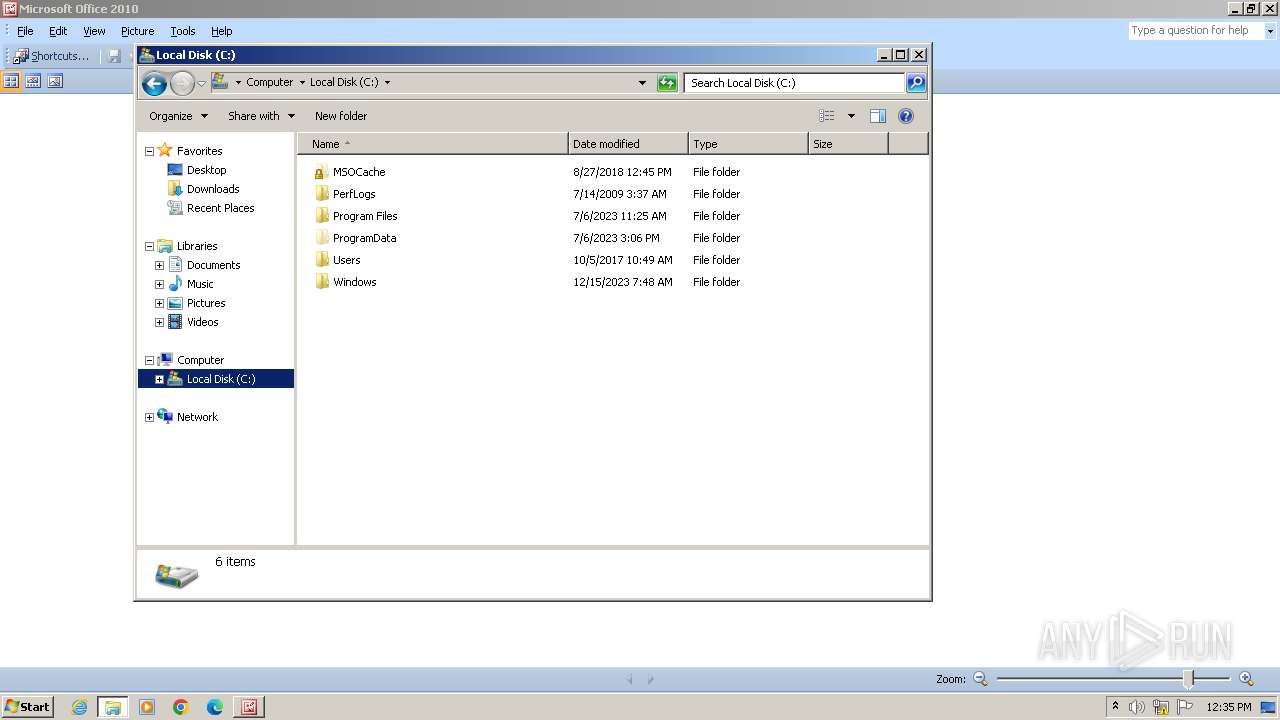This screenshot has width=1280, height=720.
Task: Collapse the Favorites tree node
Action: pos(149,152)
